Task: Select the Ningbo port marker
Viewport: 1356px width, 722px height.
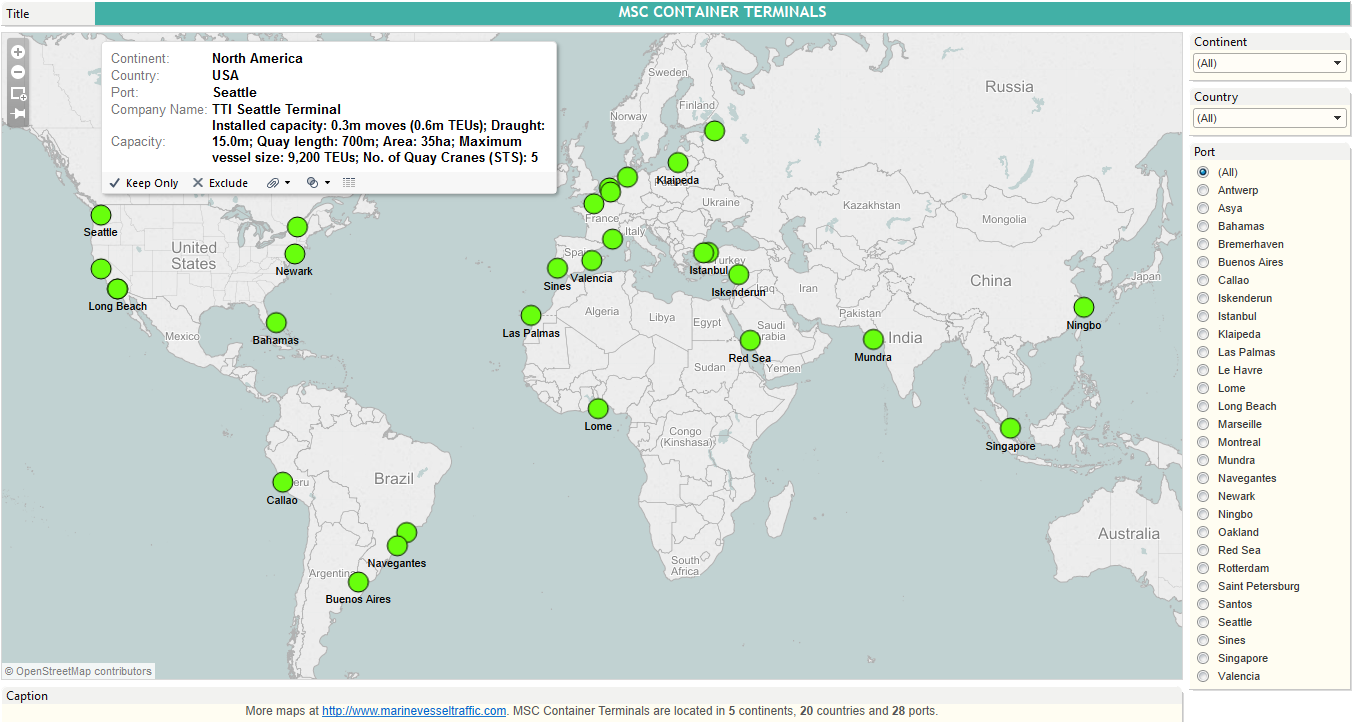Action: [x=1084, y=308]
